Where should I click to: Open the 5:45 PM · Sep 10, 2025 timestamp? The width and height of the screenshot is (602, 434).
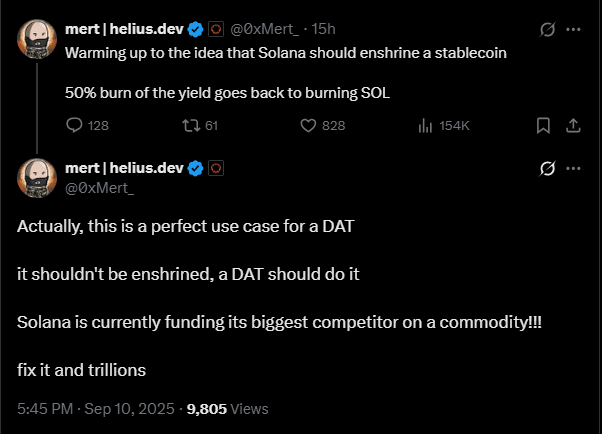(x=94, y=408)
